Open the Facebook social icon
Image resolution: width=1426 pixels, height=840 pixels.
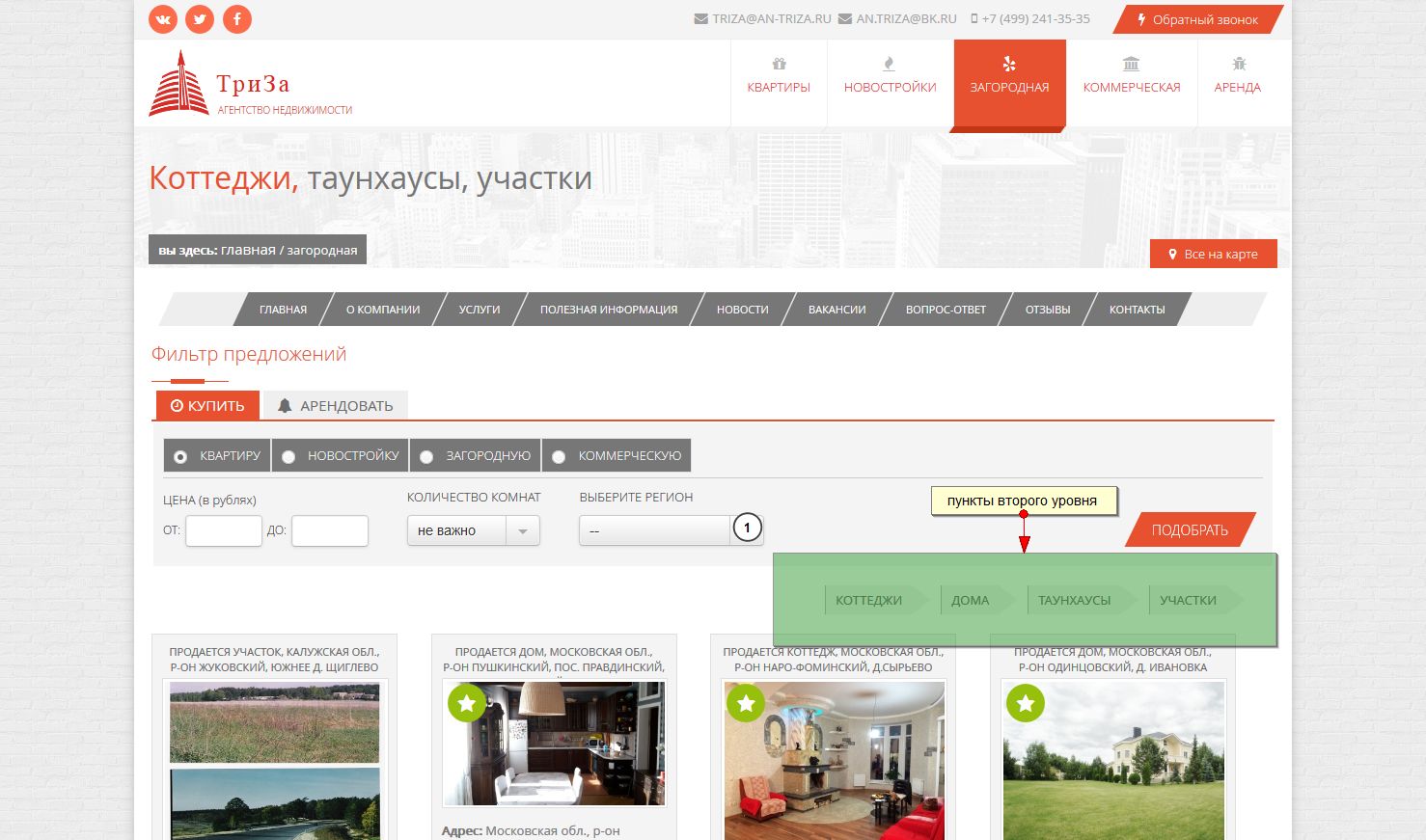point(237,19)
